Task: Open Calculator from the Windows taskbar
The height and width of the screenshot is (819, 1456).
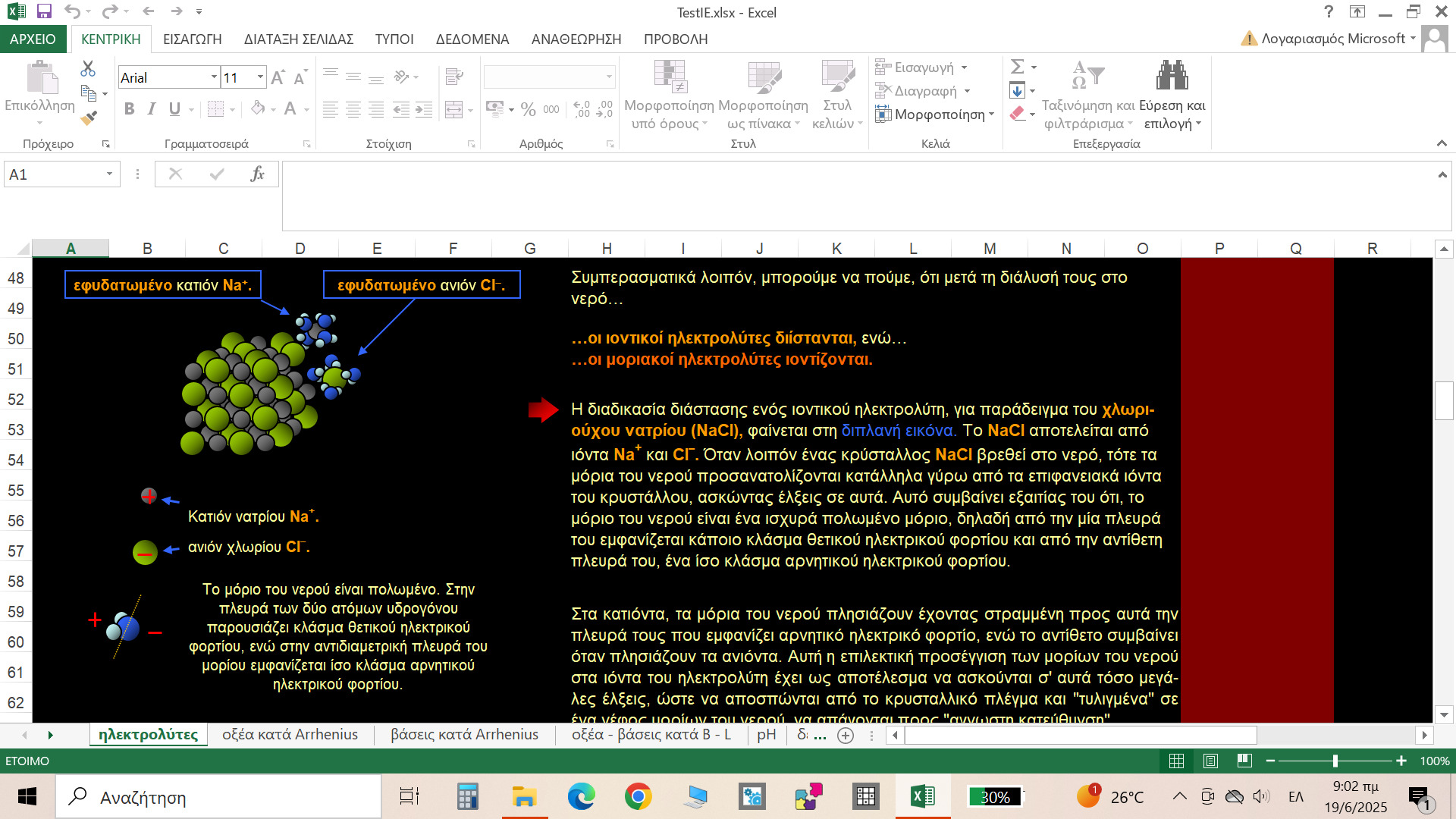Action: 467,797
